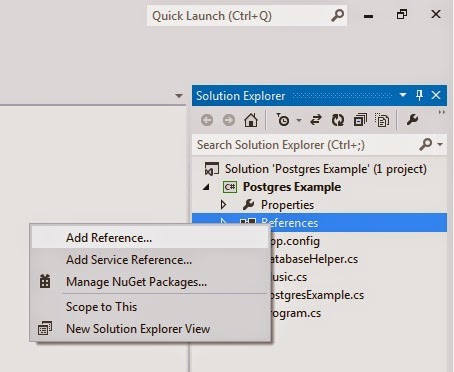
Task: Close the Visual Studio window
Action: [436, 14]
